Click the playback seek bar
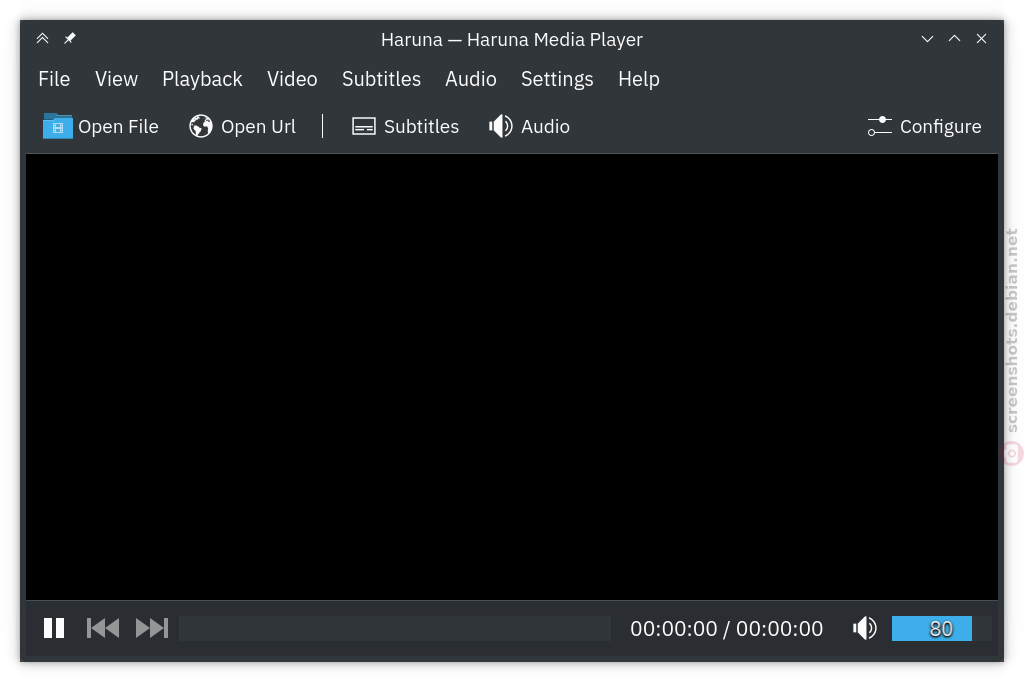The image size is (1024, 682). 395,628
